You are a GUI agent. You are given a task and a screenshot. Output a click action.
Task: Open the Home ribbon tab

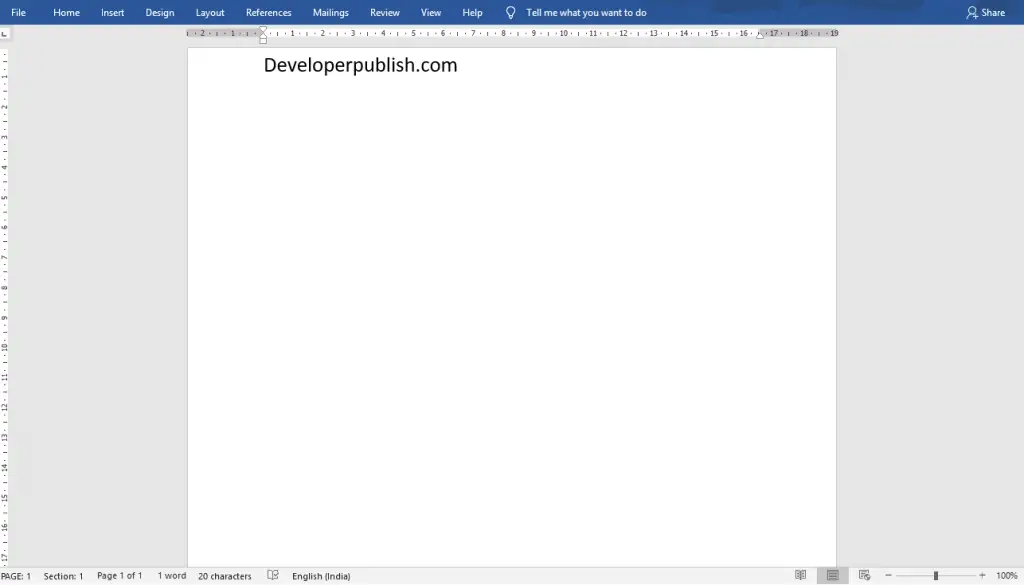(66, 12)
